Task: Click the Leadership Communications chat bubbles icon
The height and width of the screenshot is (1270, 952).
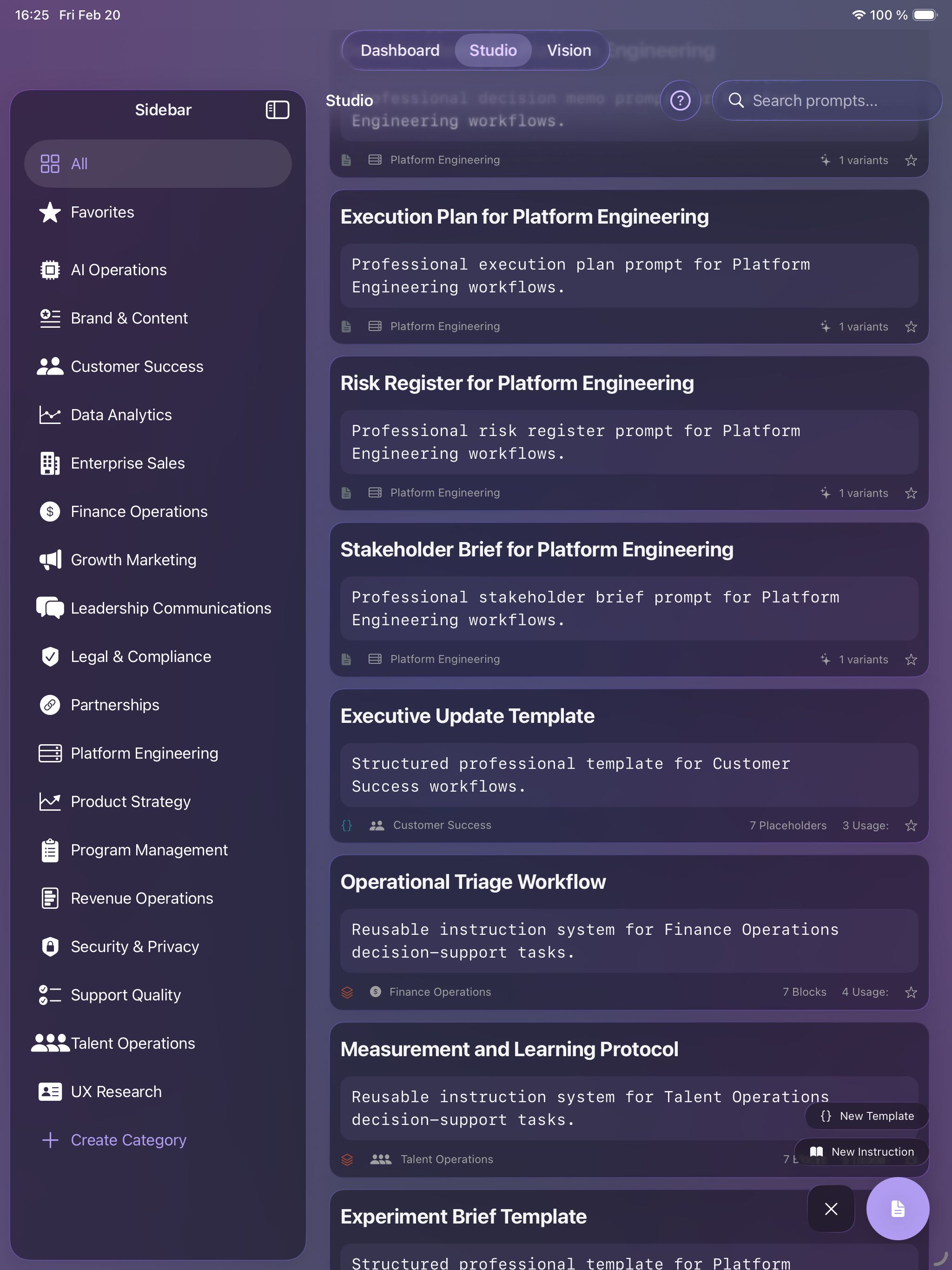Action: click(x=50, y=608)
